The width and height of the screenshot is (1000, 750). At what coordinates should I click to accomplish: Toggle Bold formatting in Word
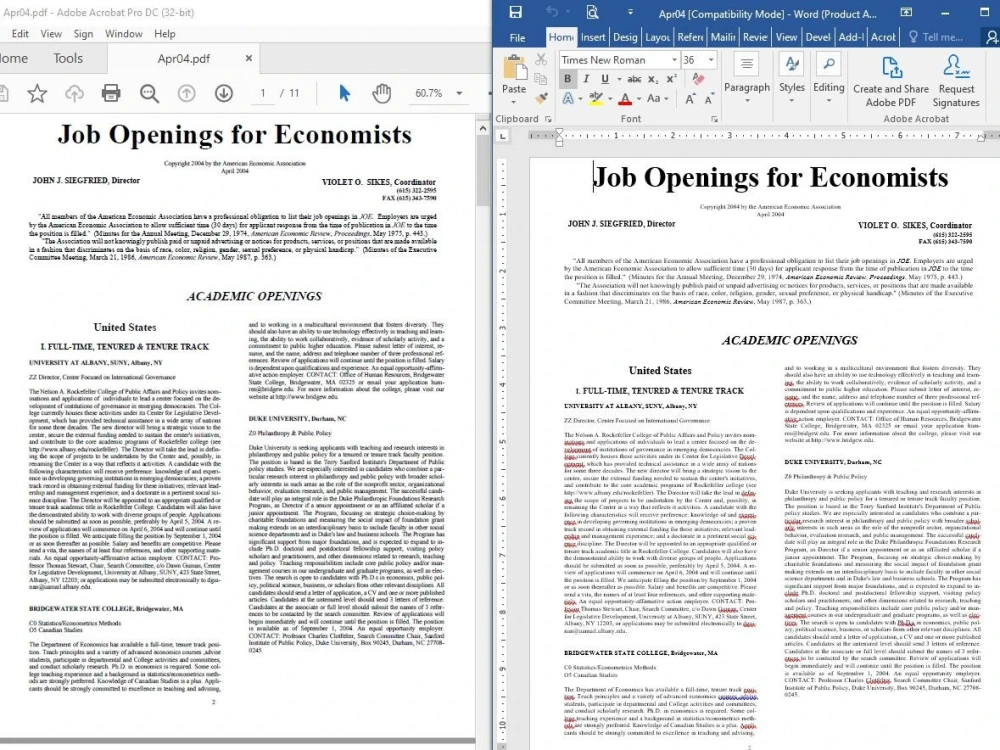coord(568,79)
